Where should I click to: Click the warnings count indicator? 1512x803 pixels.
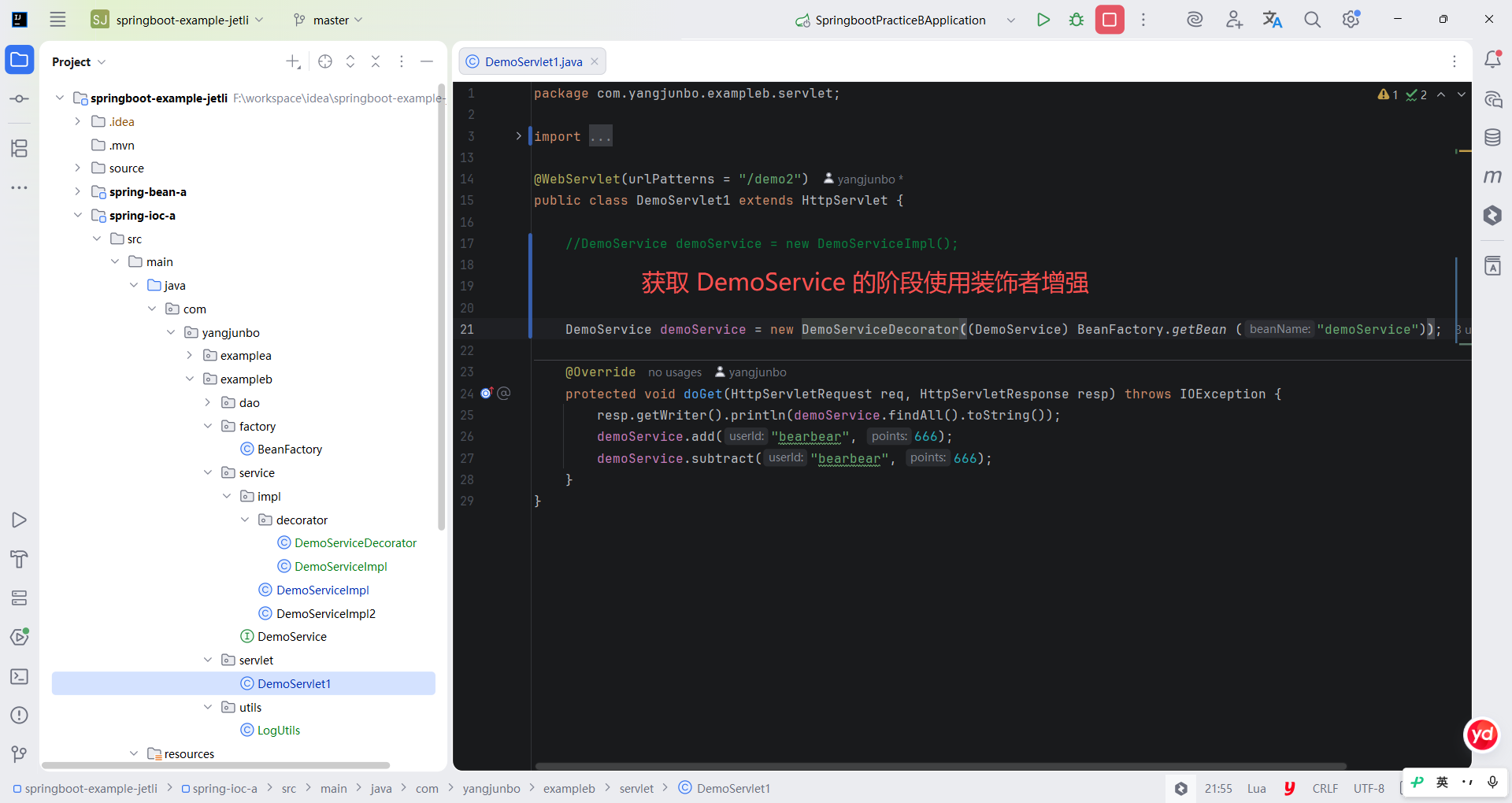[x=1388, y=94]
